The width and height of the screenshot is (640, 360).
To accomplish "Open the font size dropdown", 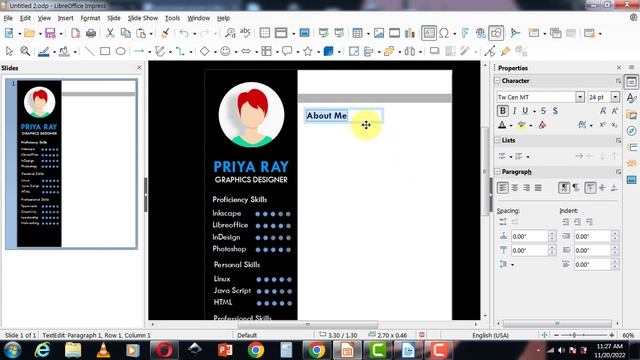I will 615,97.
